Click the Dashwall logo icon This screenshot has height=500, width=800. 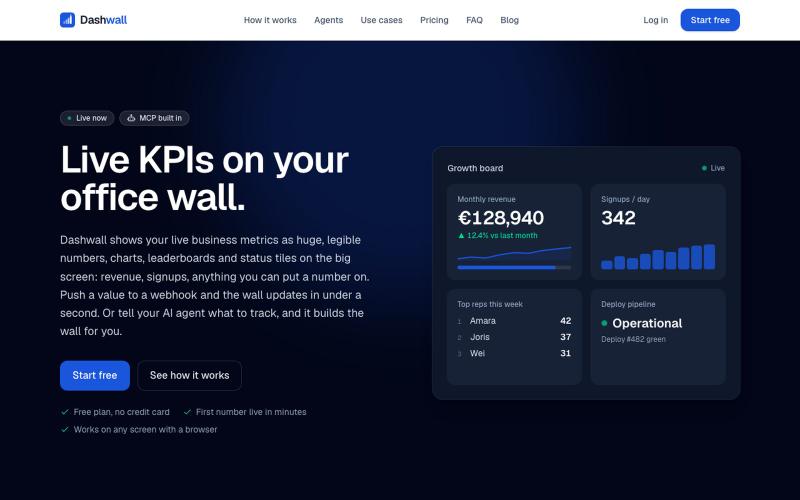tap(67, 20)
